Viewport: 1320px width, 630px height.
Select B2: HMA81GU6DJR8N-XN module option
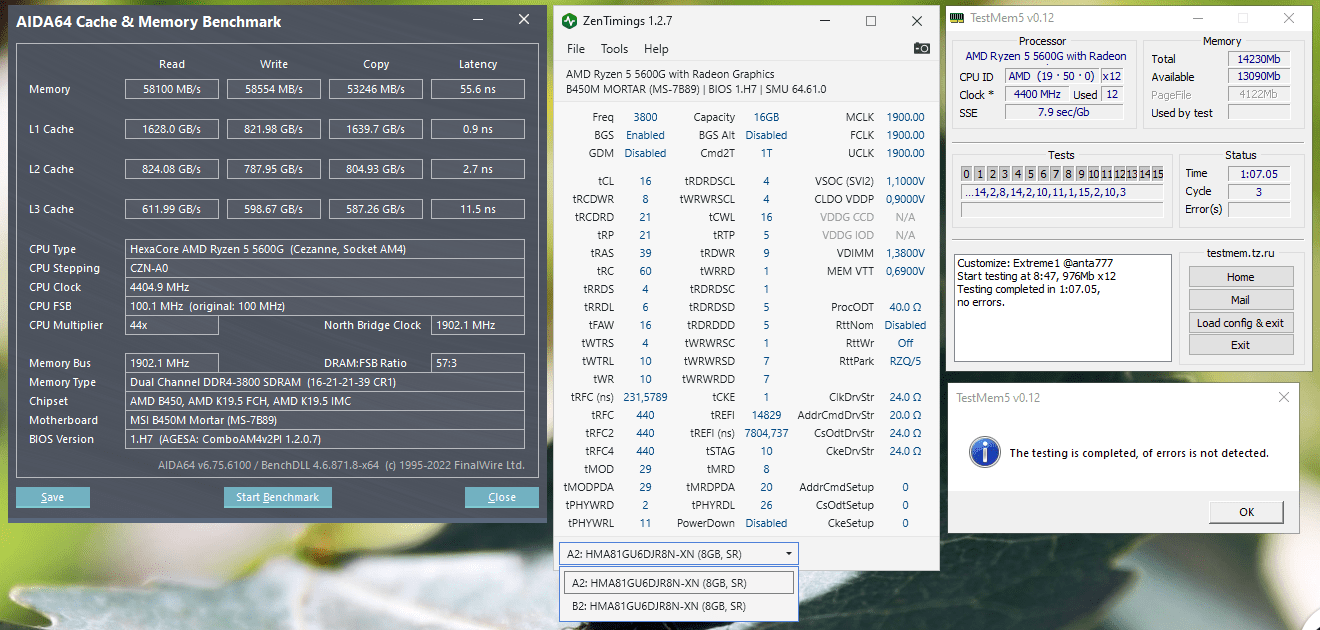click(678, 606)
